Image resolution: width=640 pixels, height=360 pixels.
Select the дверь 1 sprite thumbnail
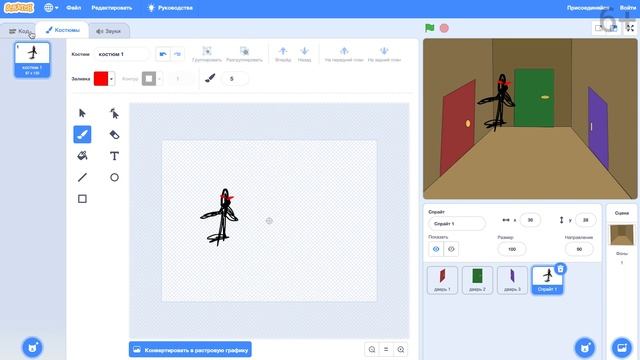pos(442,280)
